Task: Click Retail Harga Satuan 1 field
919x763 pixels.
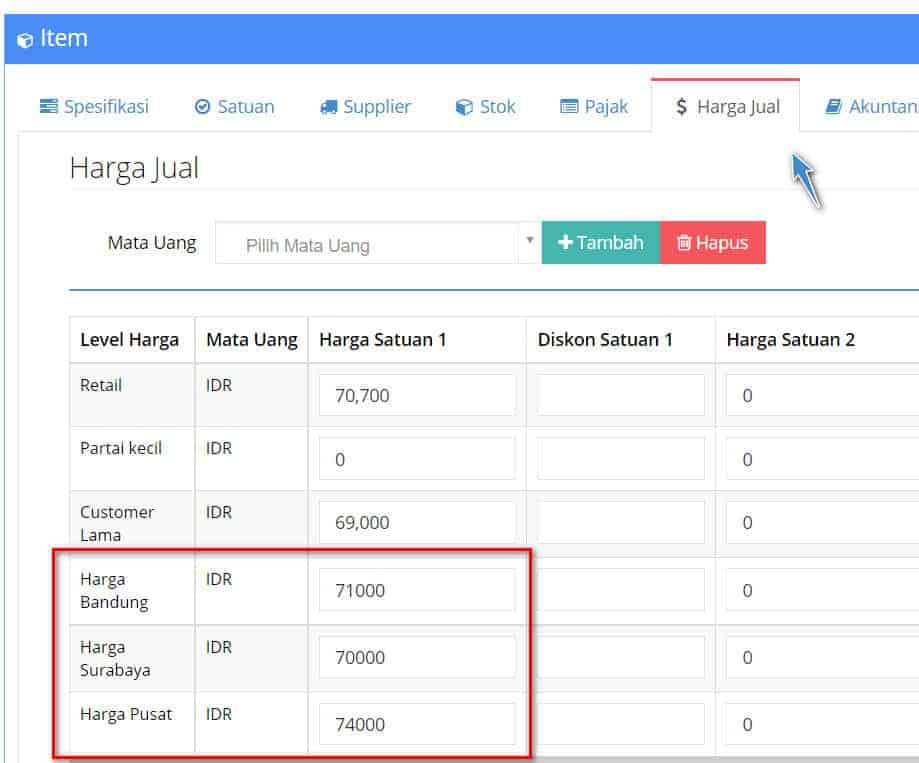Action: click(417, 396)
